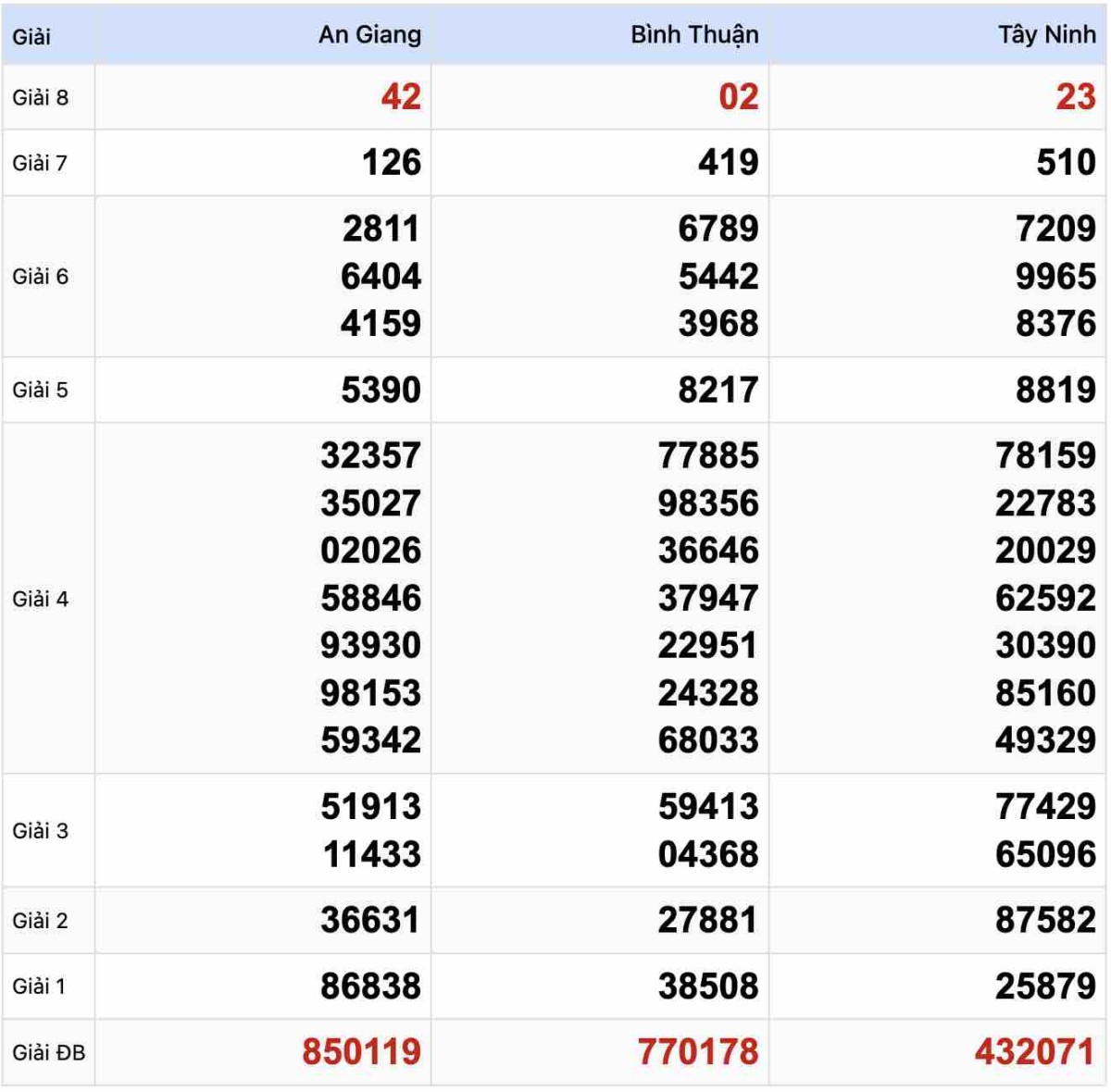Select the Giải 8 row label
The image size is (1111, 1092).
(41, 97)
